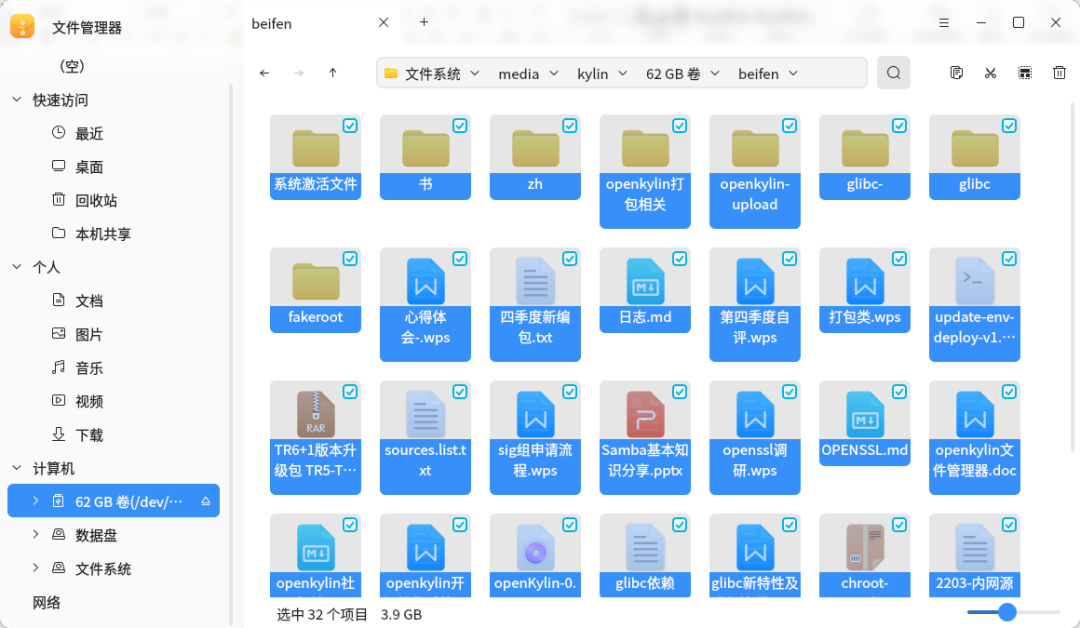The width and height of the screenshot is (1080, 628).
Task: Select the Samba基本知识分享.pptx file icon
Action: pos(645,414)
